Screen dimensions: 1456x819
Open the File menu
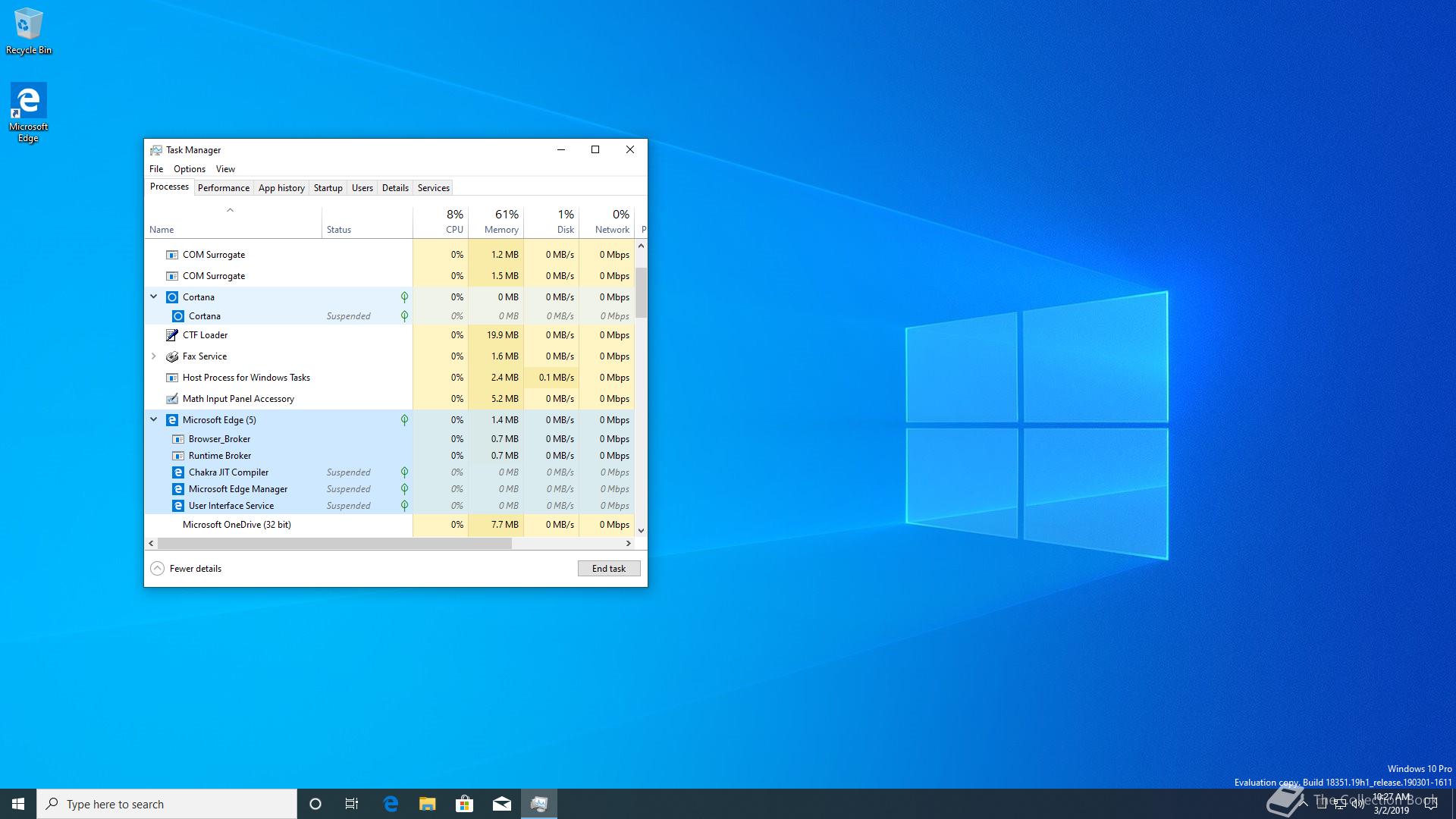156,169
